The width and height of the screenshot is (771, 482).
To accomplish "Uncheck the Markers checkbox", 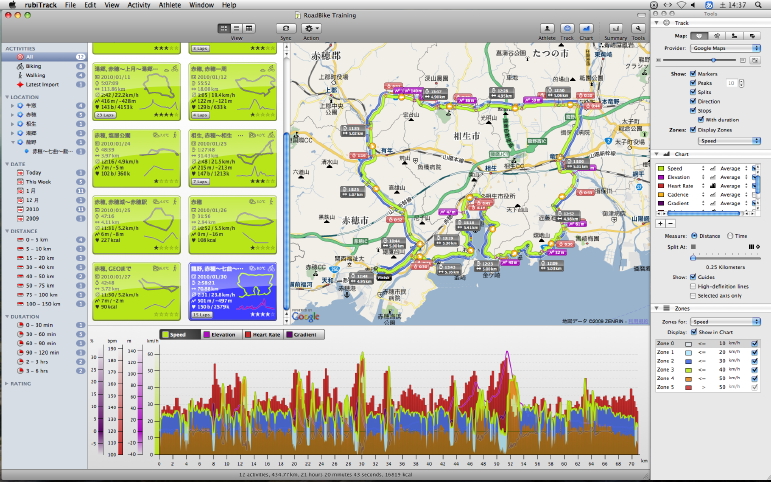I will 693,74.
